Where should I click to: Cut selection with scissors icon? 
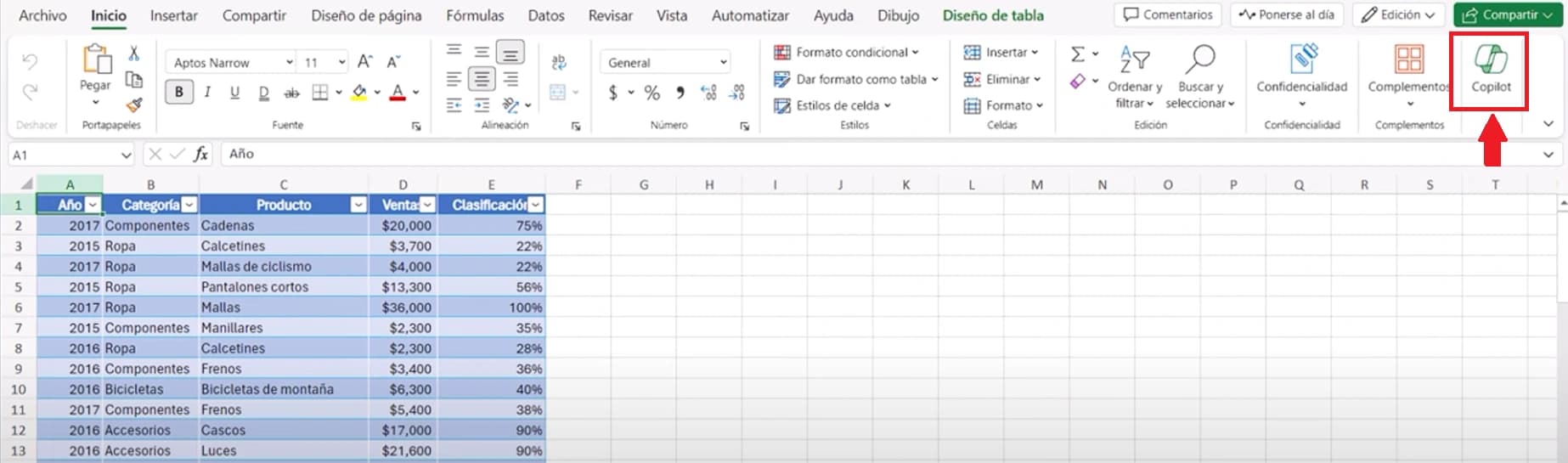[133, 53]
